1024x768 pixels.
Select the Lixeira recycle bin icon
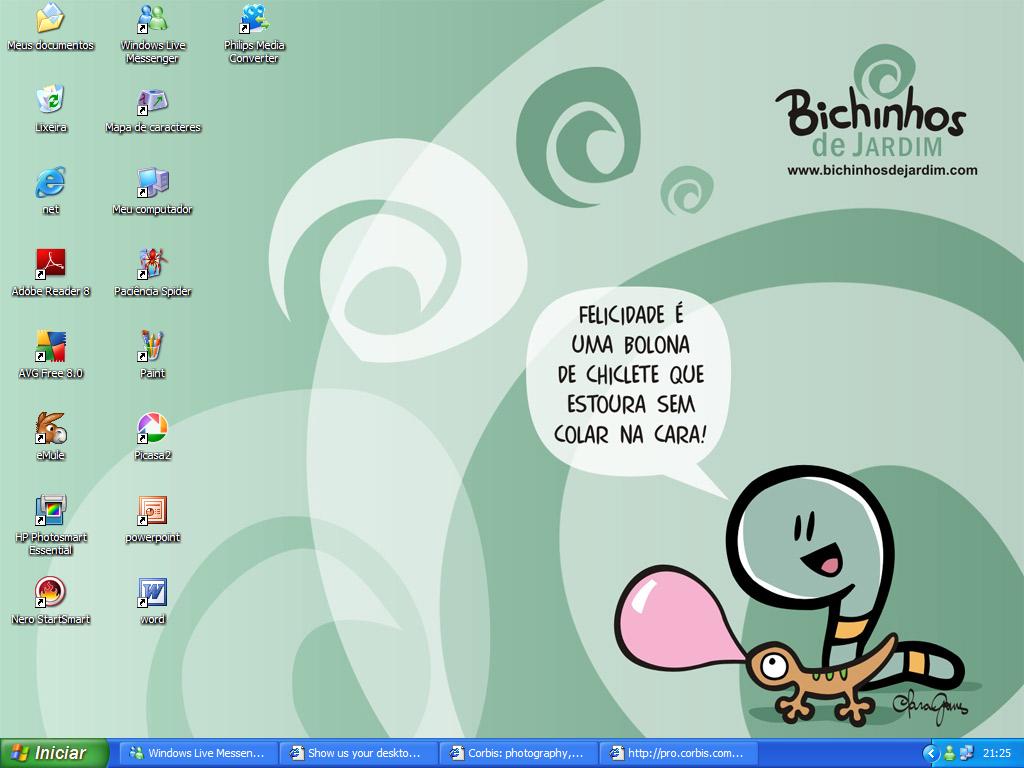[x=50, y=100]
